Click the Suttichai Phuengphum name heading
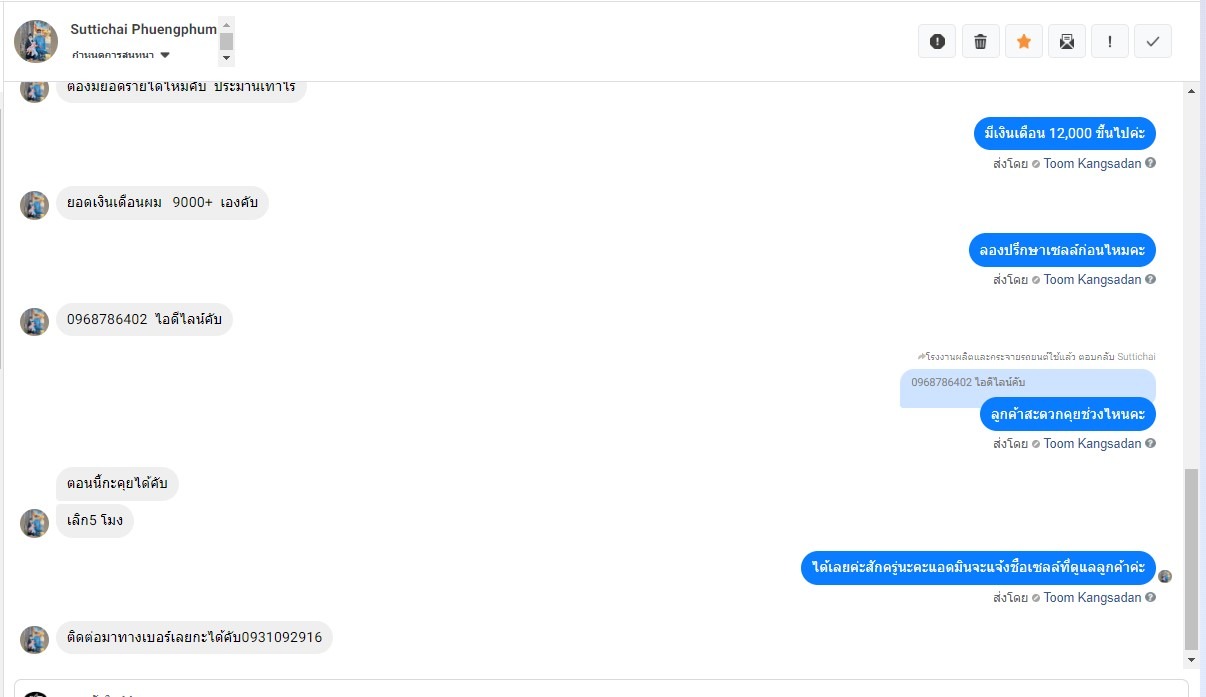The height and width of the screenshot is (697, 1206). coord(143,29)
